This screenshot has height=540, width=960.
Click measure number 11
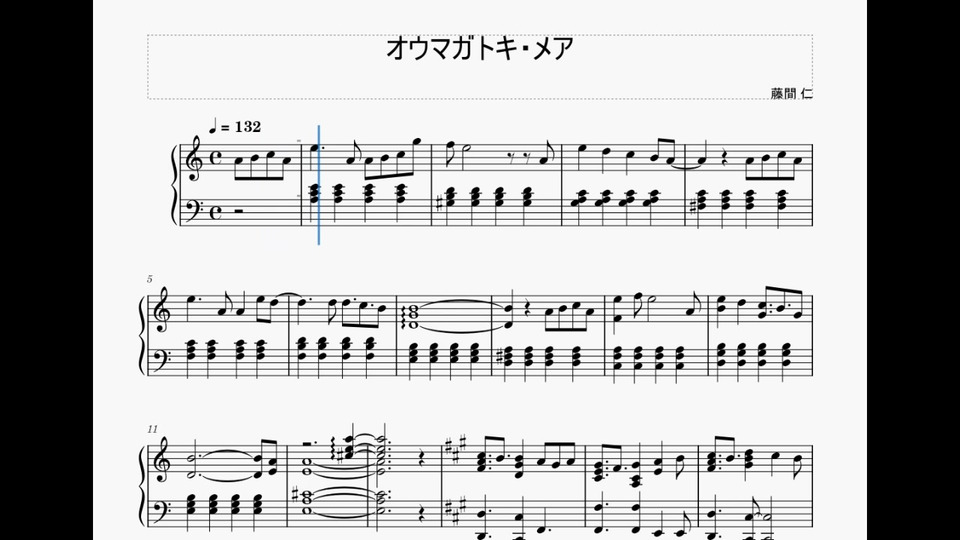[x=152, y=429]
